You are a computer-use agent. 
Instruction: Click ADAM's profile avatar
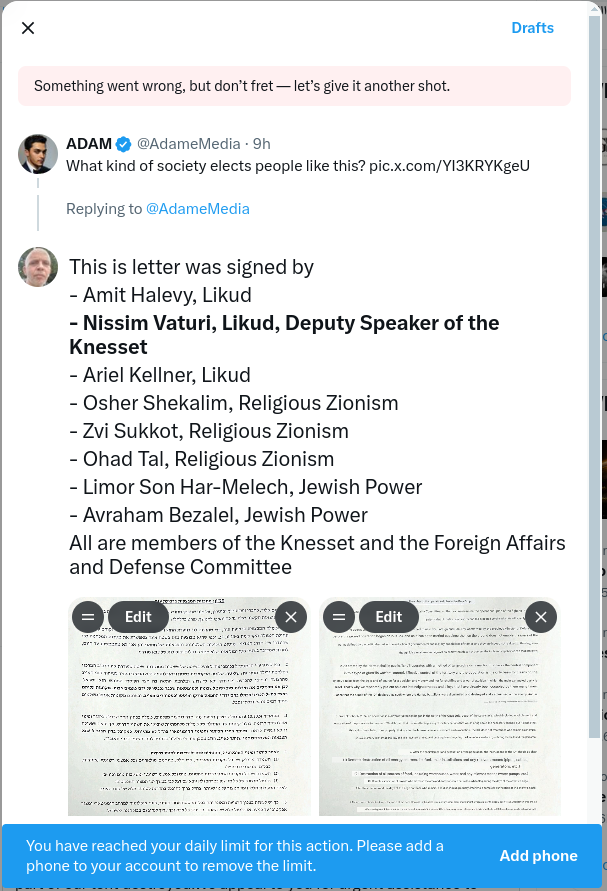[38, 154]
